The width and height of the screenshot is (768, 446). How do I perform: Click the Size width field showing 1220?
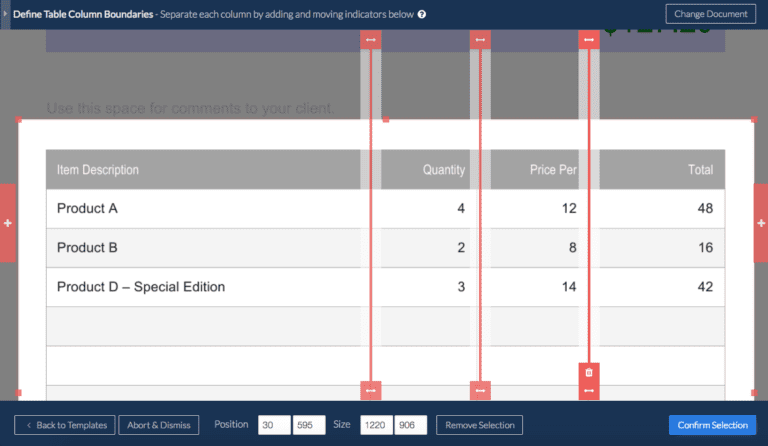click(376, 425)
